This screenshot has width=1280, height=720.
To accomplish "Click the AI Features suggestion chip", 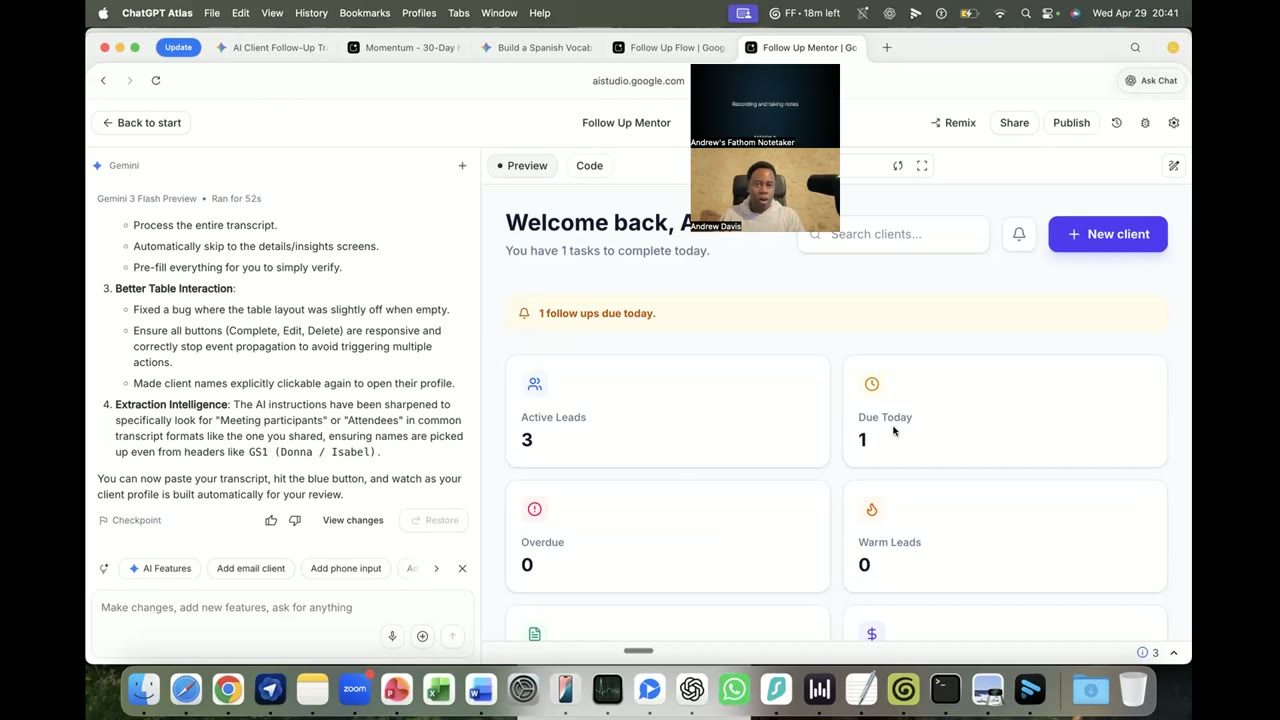I will point(160,568).
